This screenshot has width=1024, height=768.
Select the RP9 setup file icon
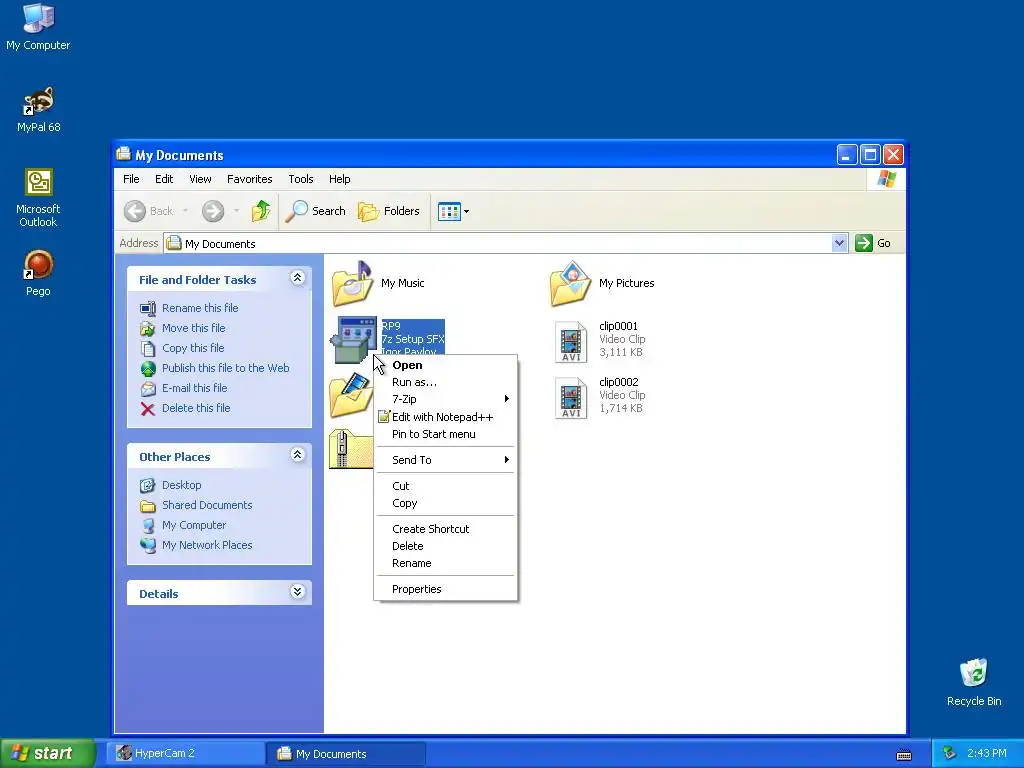pos(353,340)
